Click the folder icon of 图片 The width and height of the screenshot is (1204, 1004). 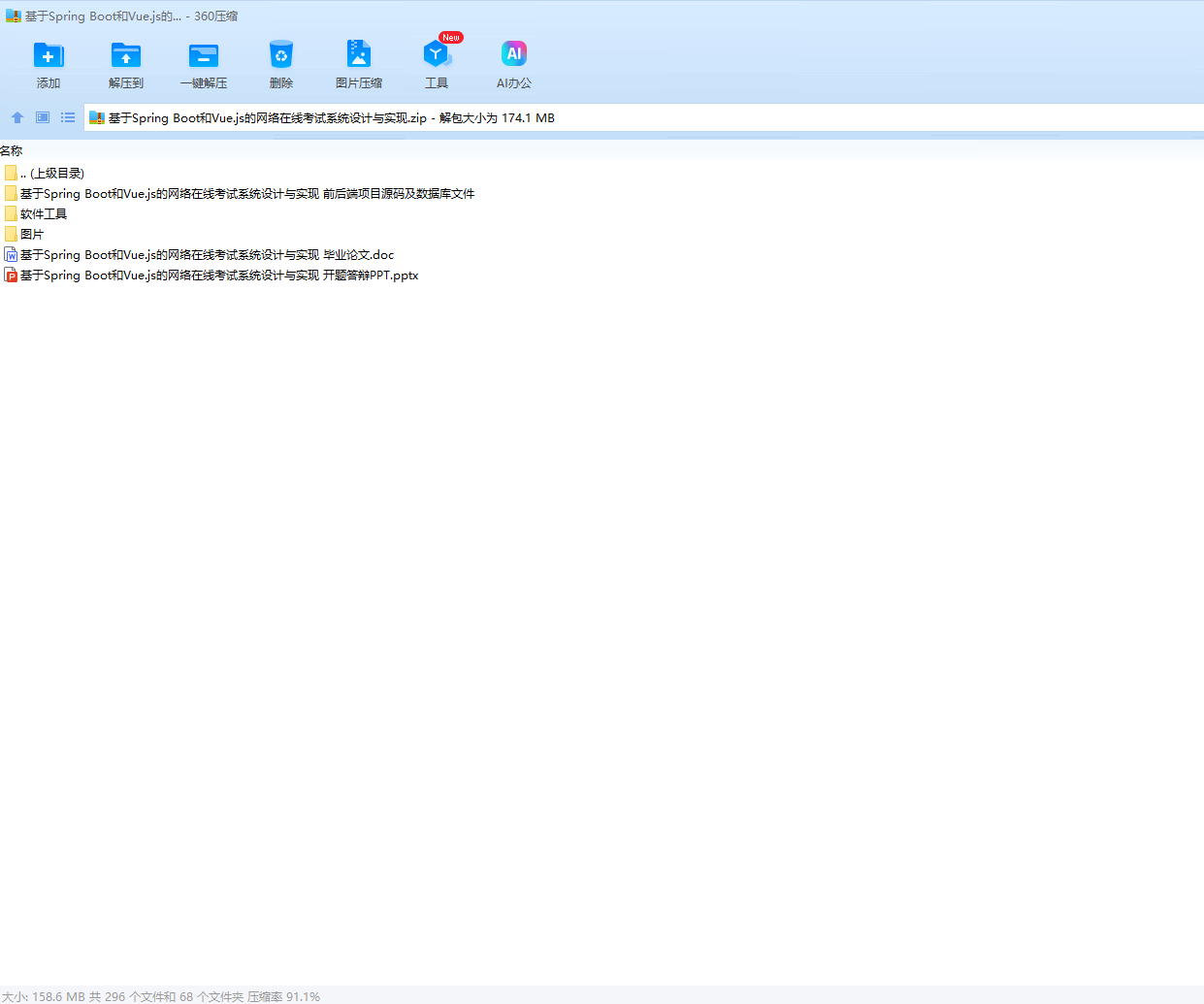point(11,234)
